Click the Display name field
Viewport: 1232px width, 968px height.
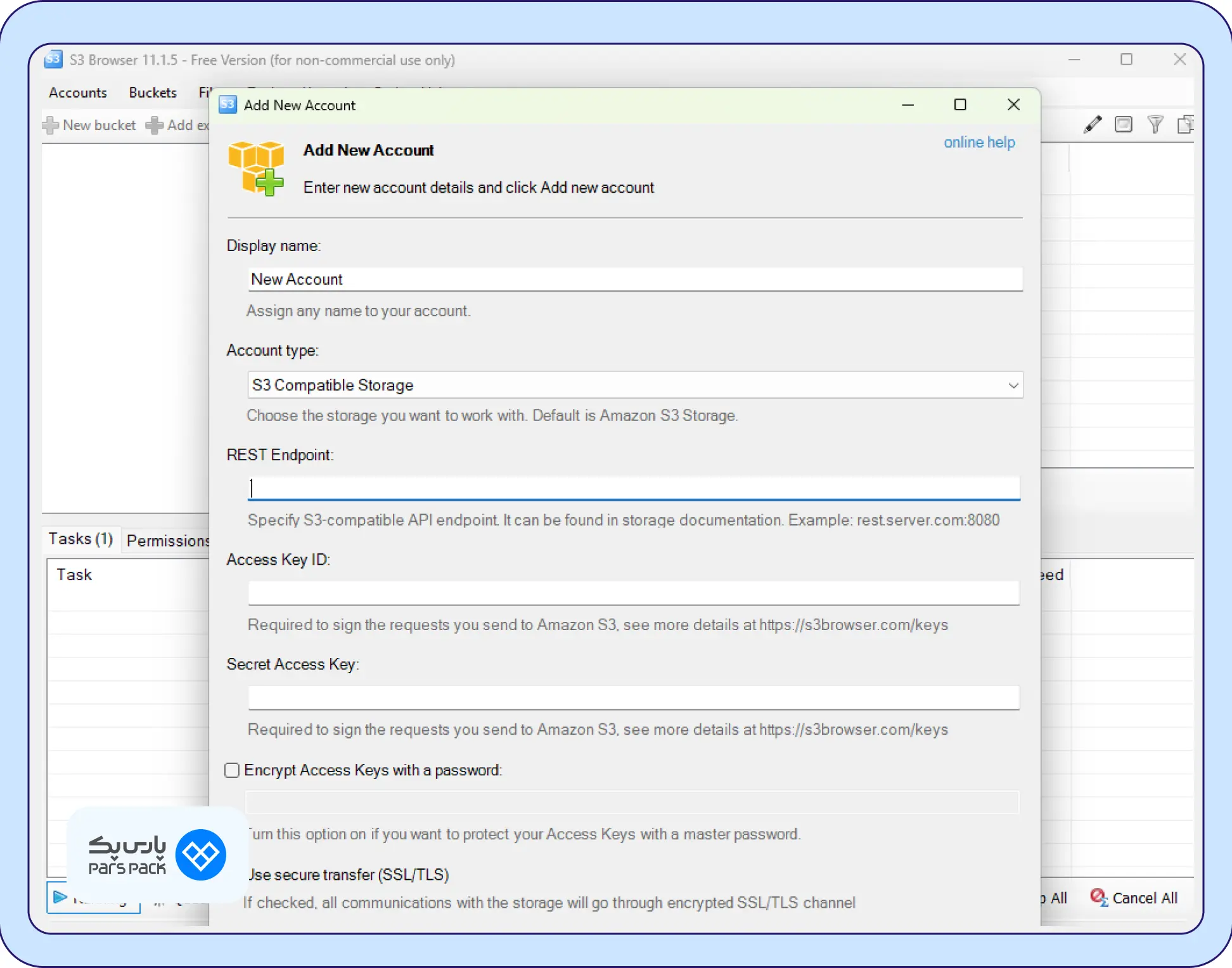coord(634,280)
